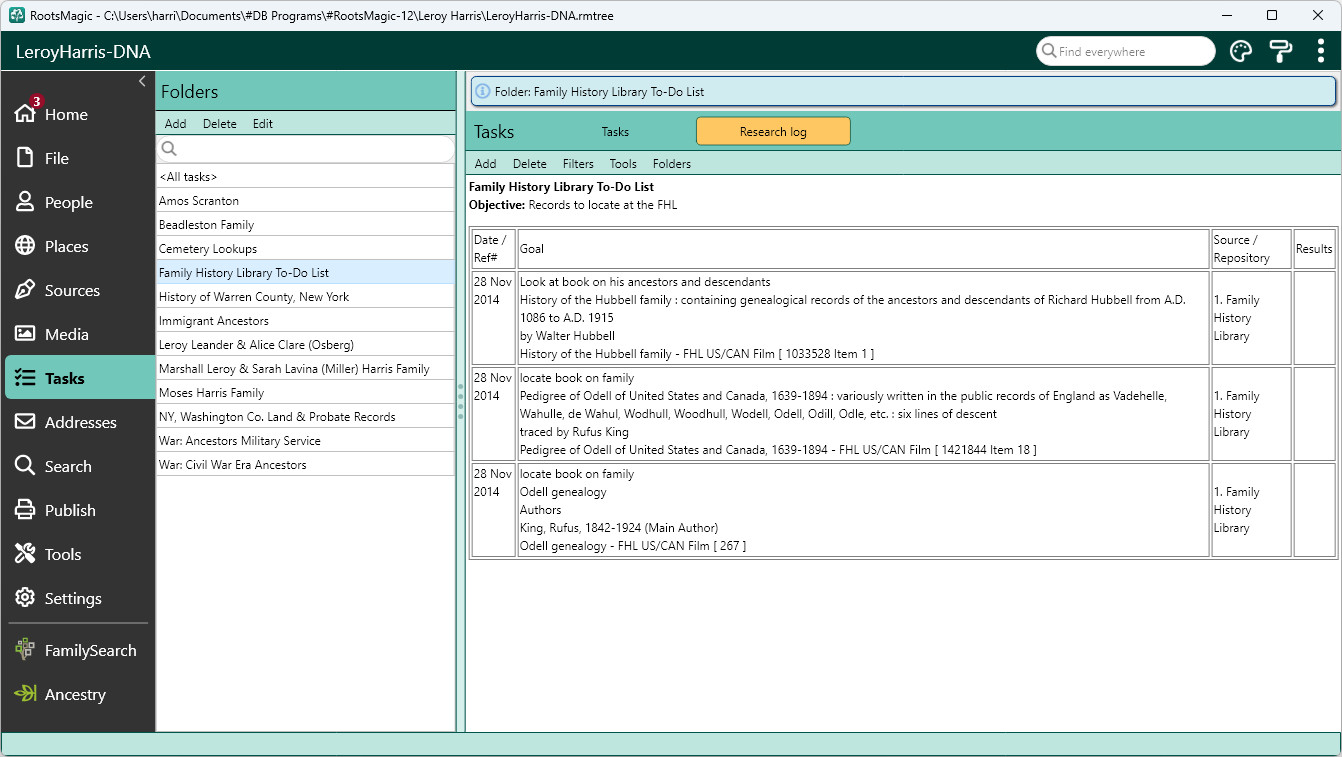Screen dimensions: 1342x757
Task: Switch to the Research log tab
Action: click(x=773, y=132)
